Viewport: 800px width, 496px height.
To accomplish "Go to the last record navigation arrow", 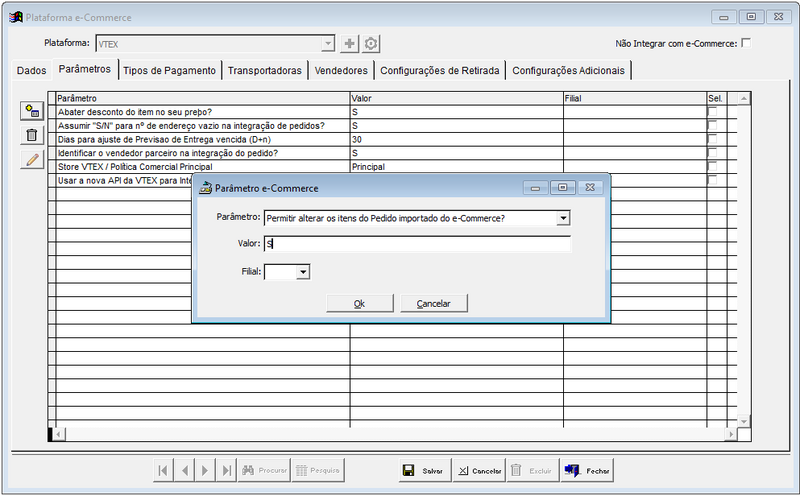I will pyautogui.click(x=227, y=470).
